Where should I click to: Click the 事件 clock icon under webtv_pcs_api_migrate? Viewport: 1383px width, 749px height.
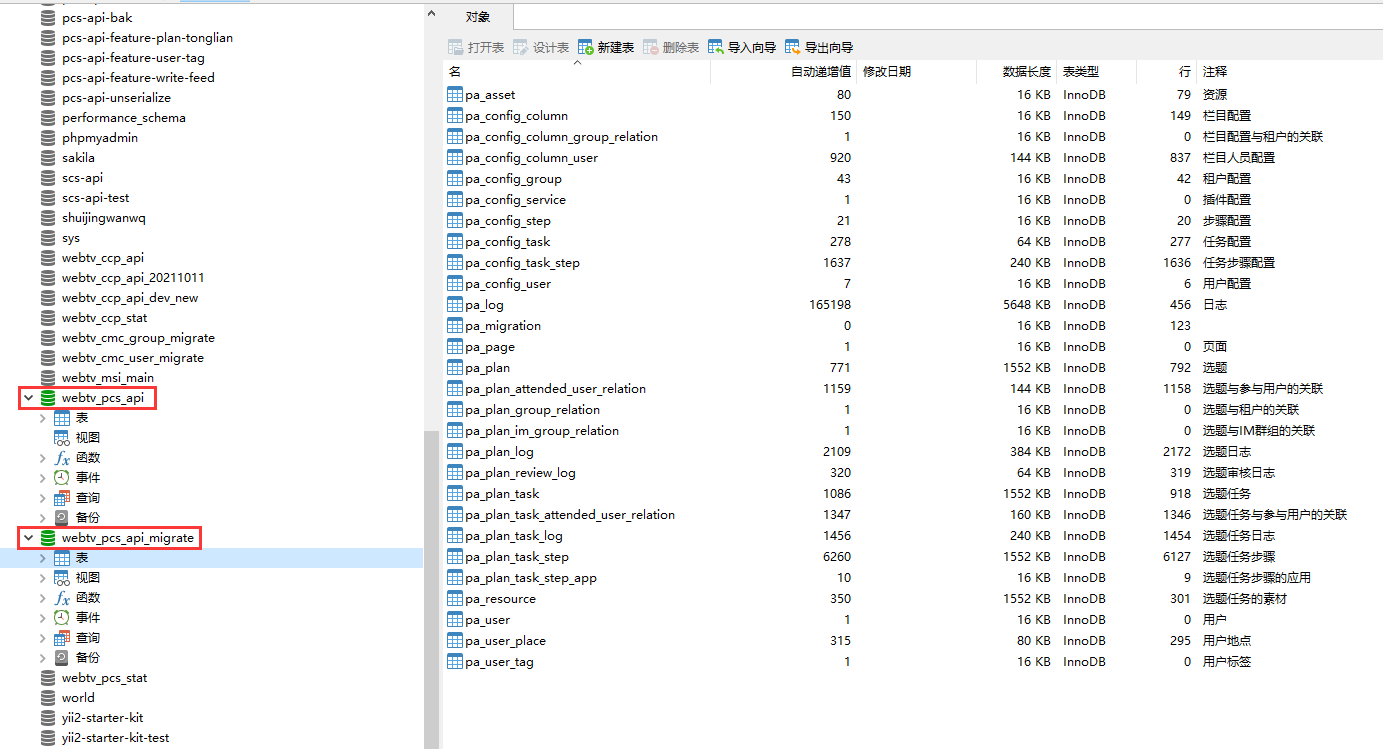pos(62,618)
